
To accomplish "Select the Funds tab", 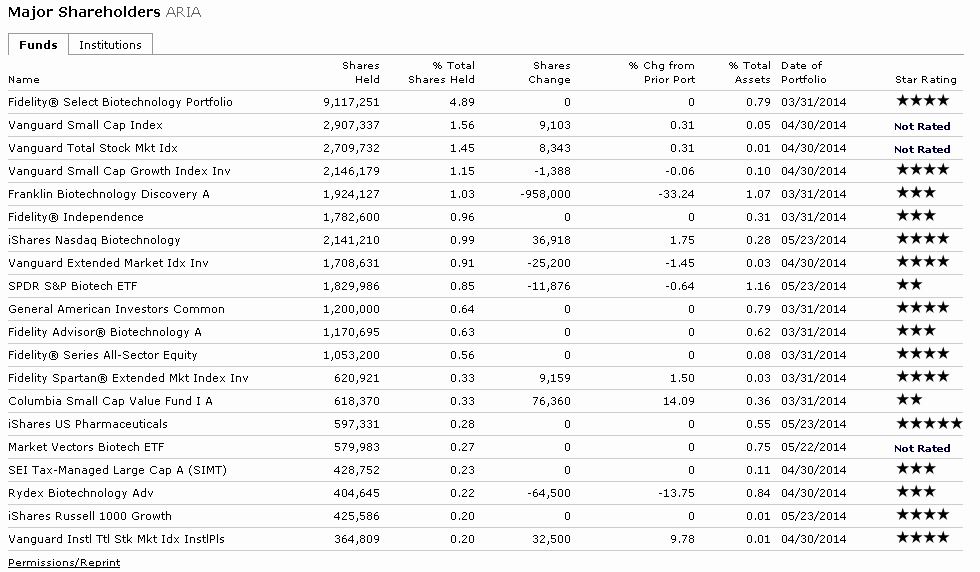I will click(38, 45).
